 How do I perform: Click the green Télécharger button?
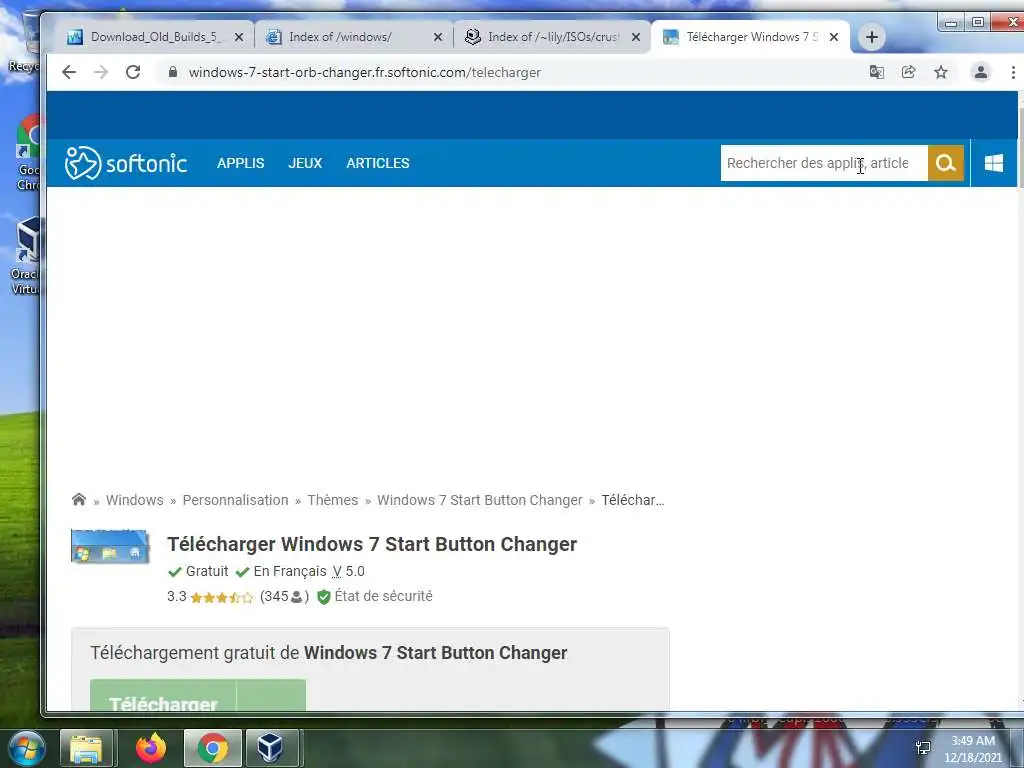(198, 695)
